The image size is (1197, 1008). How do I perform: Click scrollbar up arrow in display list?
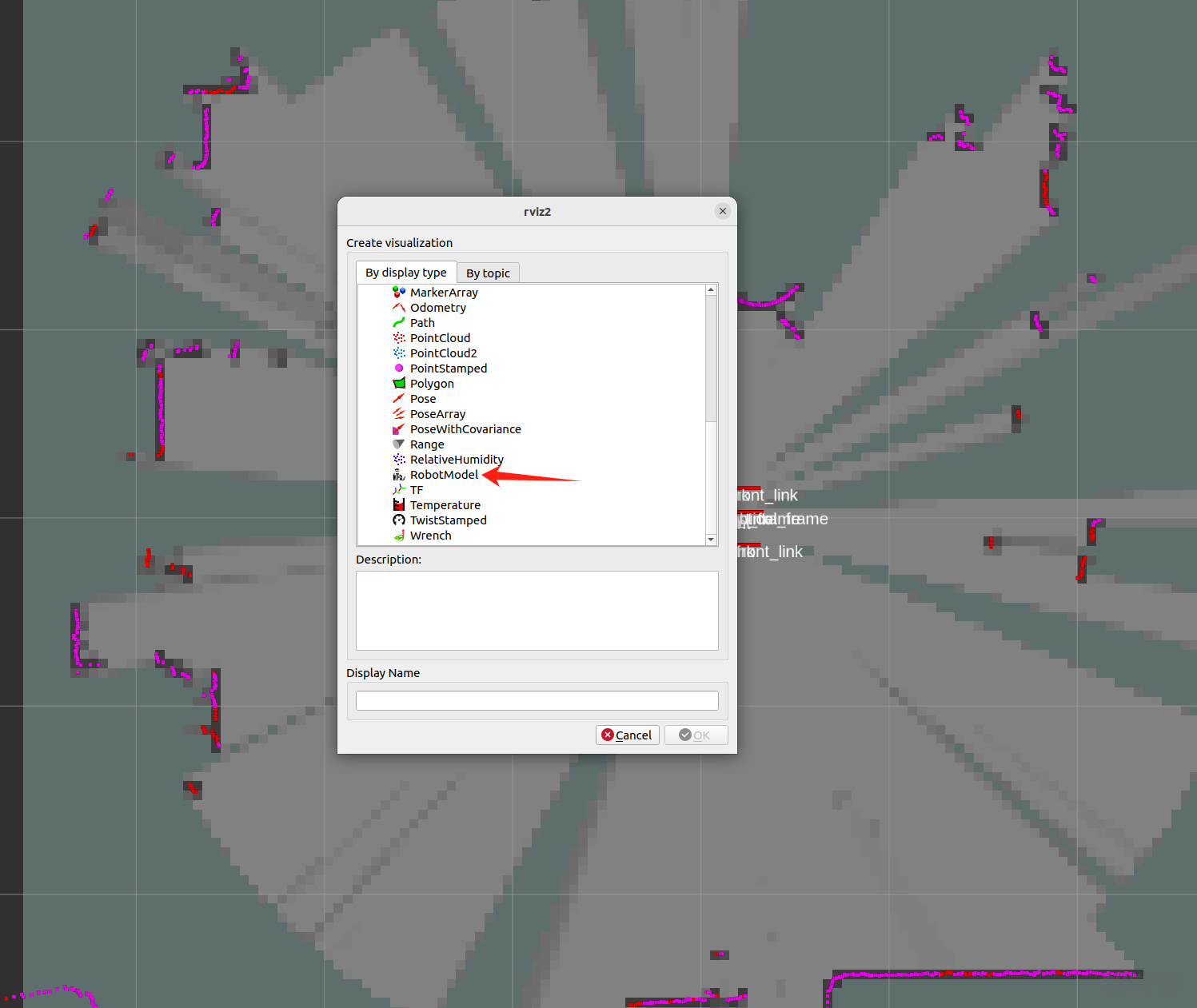[x=711, y=289]
